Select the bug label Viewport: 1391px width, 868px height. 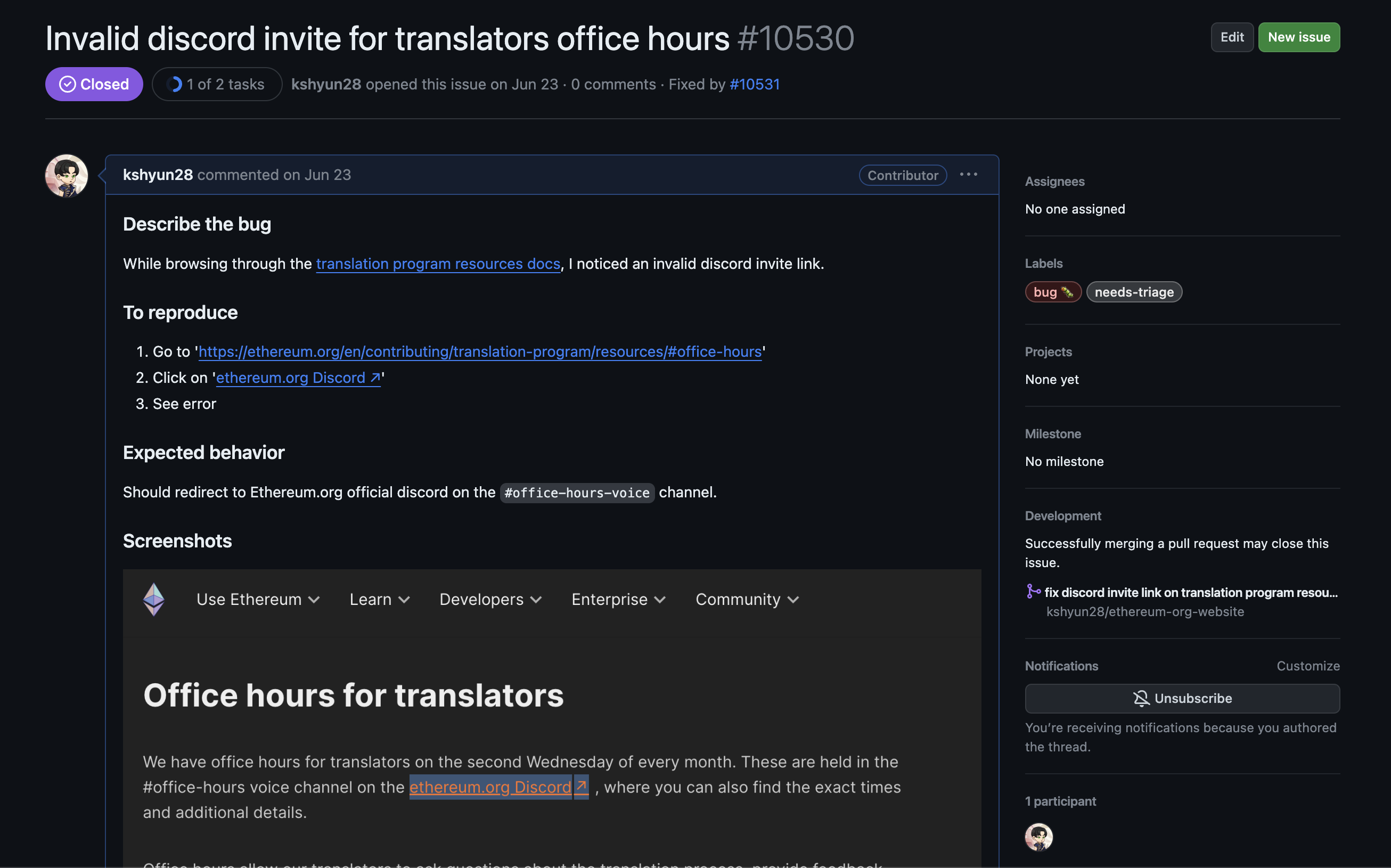click(x=1052, y=292)
